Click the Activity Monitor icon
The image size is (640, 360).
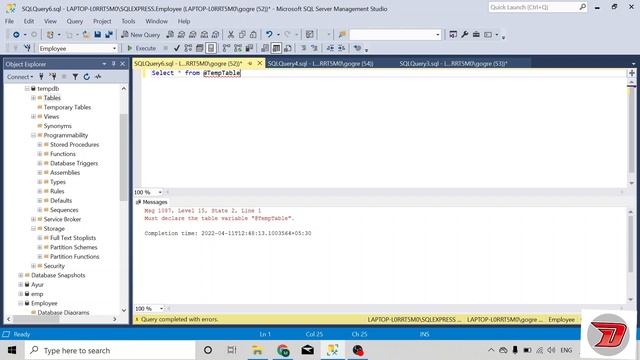pyautogui.click(x=98, y=77)
